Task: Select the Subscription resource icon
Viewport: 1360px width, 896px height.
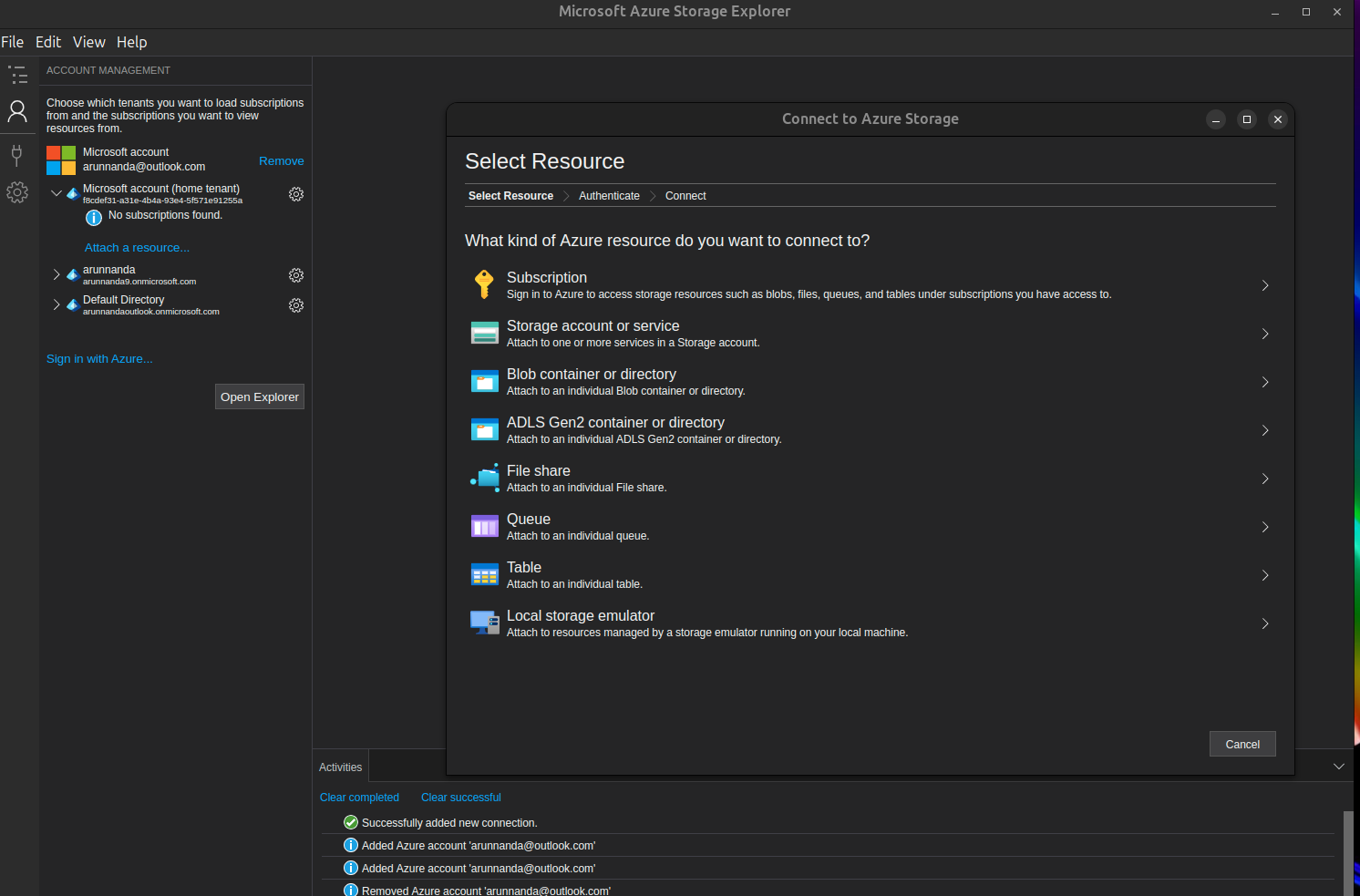Action: point(484,283)
